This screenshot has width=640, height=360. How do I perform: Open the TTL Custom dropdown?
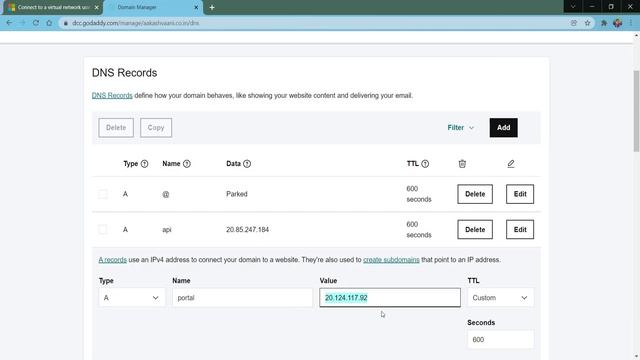pyautogui.click(x=500, y=298)
